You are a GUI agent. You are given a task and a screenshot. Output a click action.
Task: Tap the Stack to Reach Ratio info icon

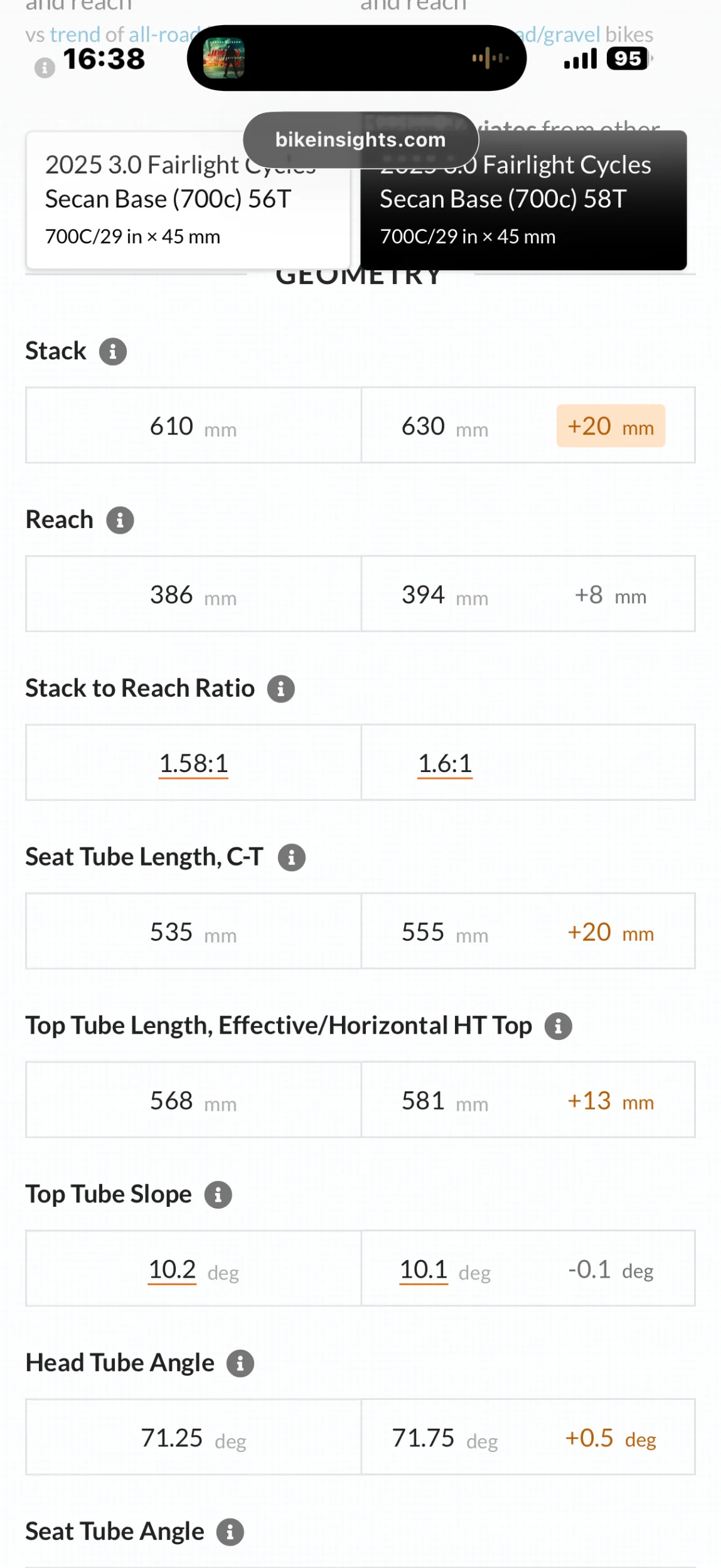pyautogui.click(x=281, y=689)
